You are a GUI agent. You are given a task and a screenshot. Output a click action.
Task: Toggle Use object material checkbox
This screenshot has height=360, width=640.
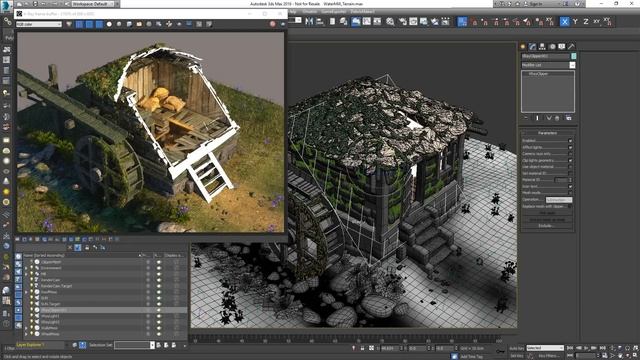570,167
